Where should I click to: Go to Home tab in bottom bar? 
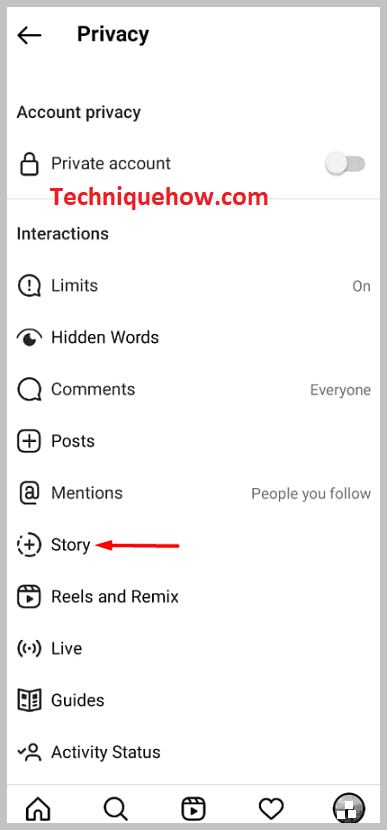point(38,808)
